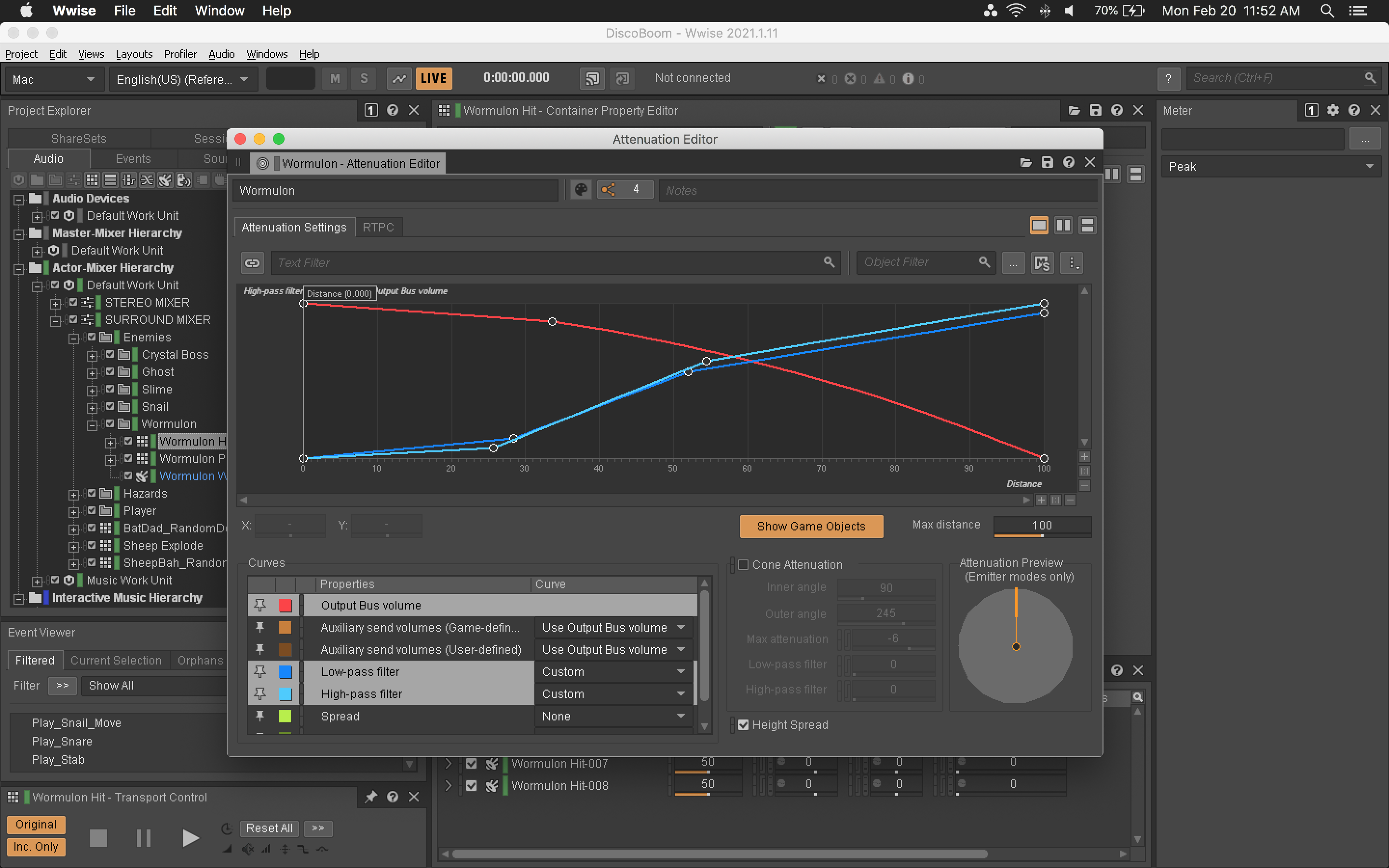Viewport: 1389px width, 868px height.
Task: Click the help icon in Attenuation Editor header
Action: point(1068,163)
